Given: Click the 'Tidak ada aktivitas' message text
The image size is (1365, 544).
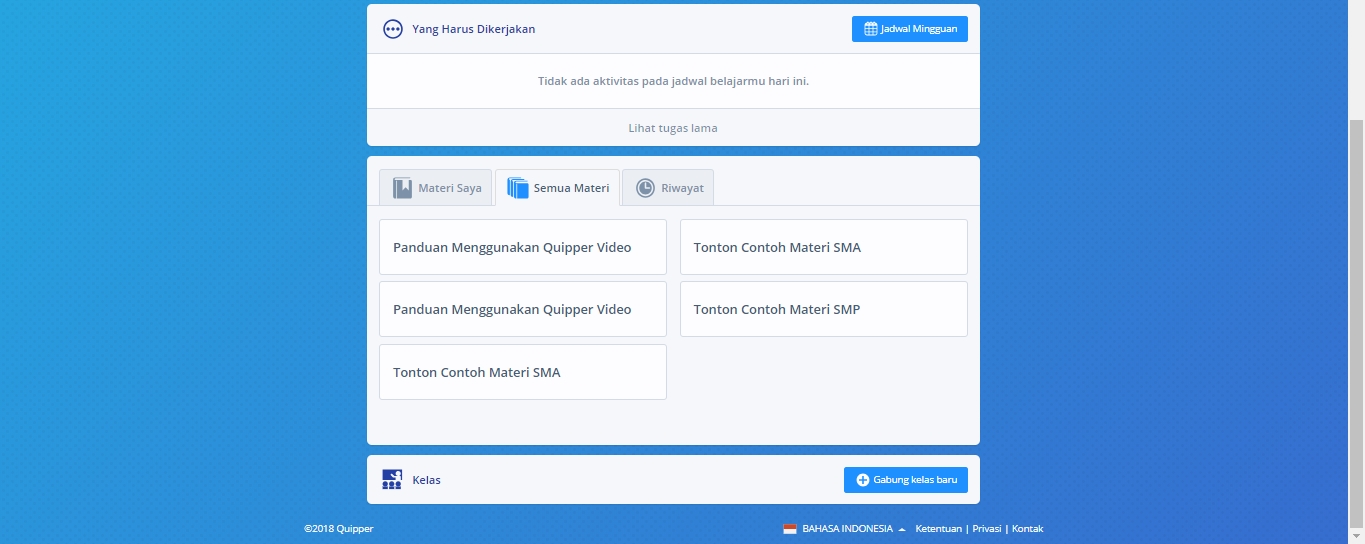Looking at the screenshot, I should [673, 81].
